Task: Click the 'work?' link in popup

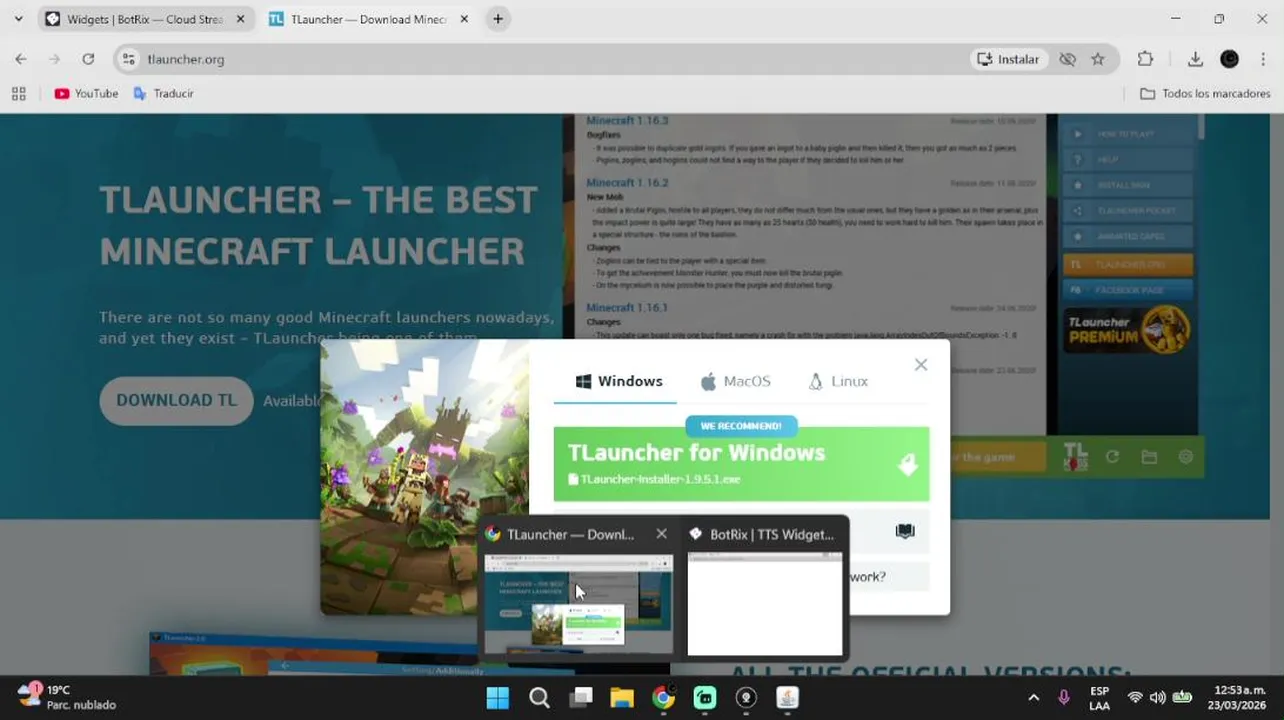Action: click(x=867, y=577)
